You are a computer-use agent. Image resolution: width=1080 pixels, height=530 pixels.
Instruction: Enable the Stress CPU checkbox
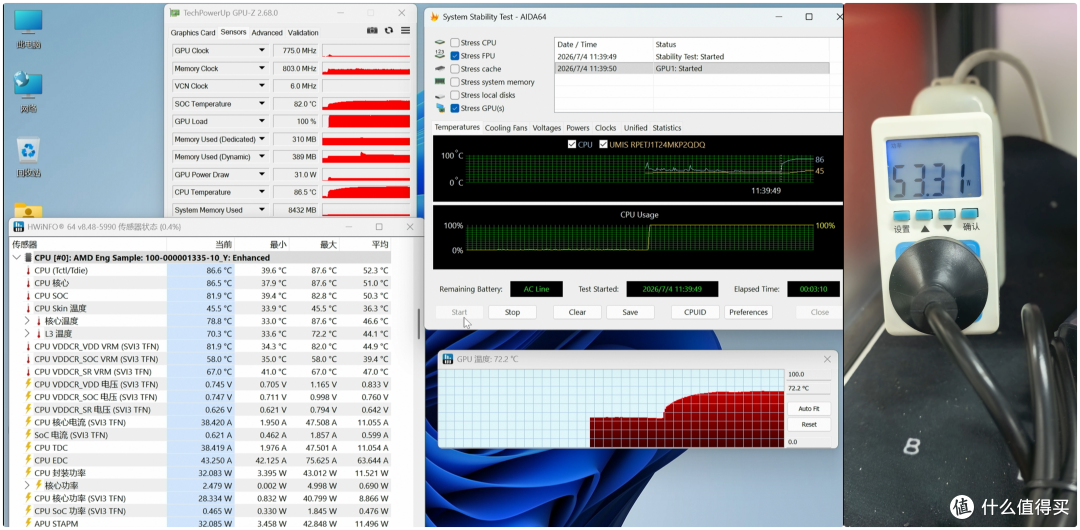coord(455,43)
